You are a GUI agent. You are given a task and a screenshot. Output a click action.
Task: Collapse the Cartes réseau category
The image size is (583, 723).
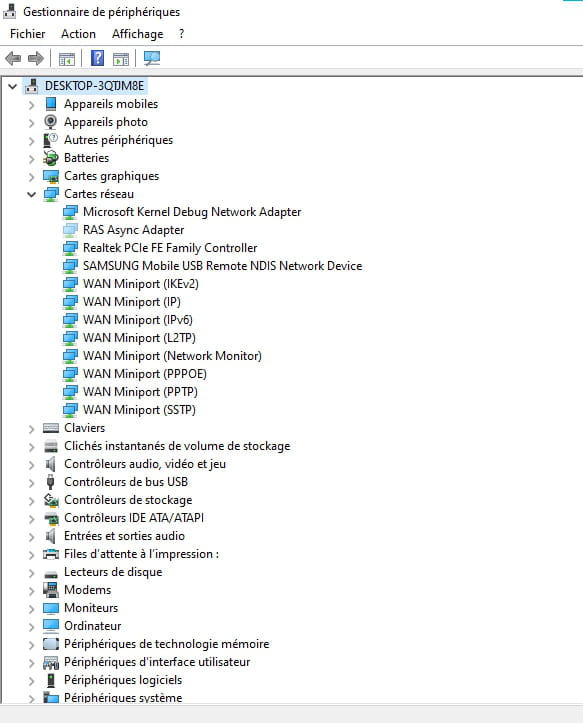click(x=31, y=194)
